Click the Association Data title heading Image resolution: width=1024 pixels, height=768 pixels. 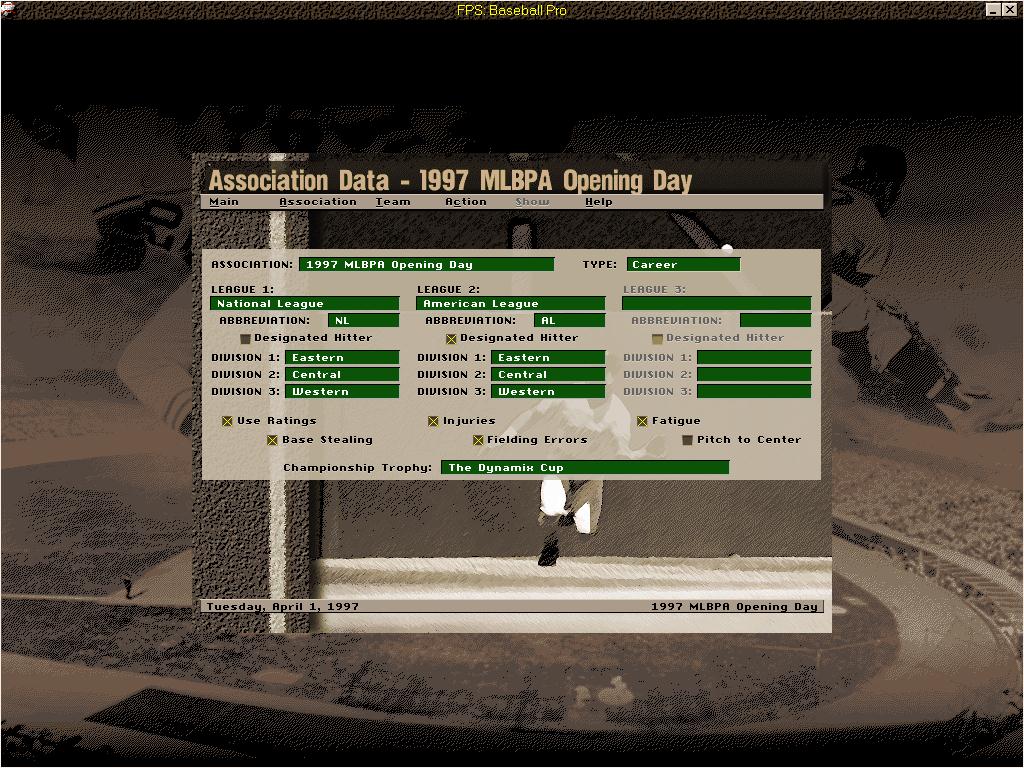tap(450, 181)
